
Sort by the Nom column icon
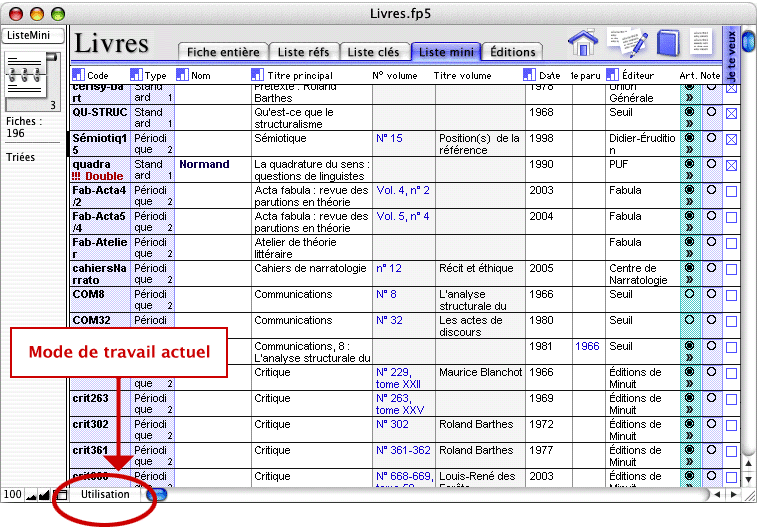[x=182, y=75]
